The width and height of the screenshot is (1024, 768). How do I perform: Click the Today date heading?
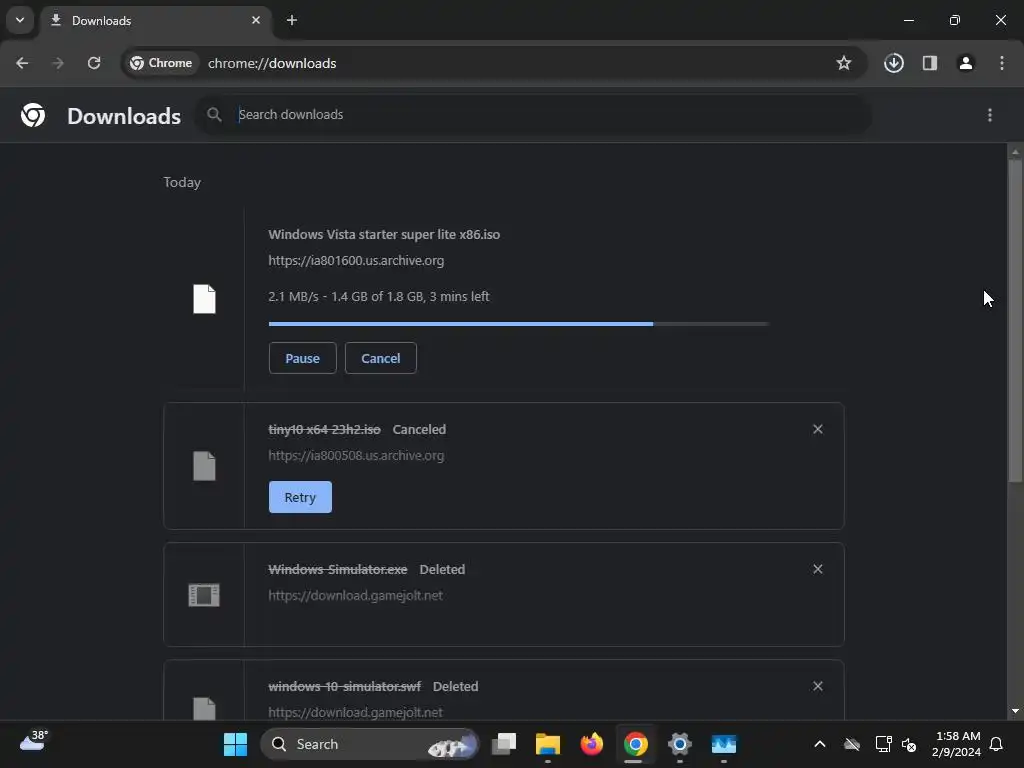pyautogui.click(x=182, y=182)
